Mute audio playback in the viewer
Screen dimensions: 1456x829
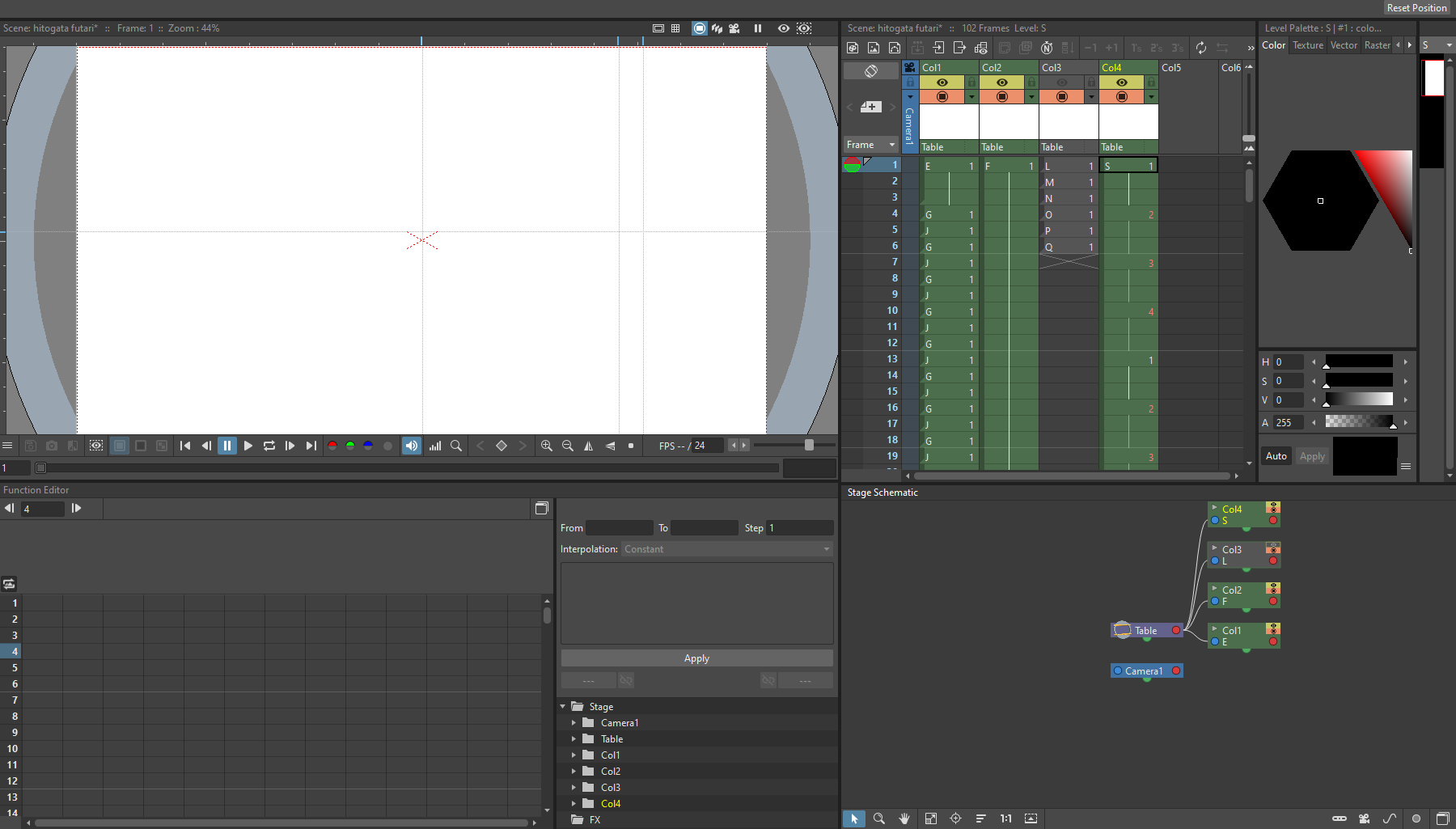pyautogui.click(x=411, y=446)
